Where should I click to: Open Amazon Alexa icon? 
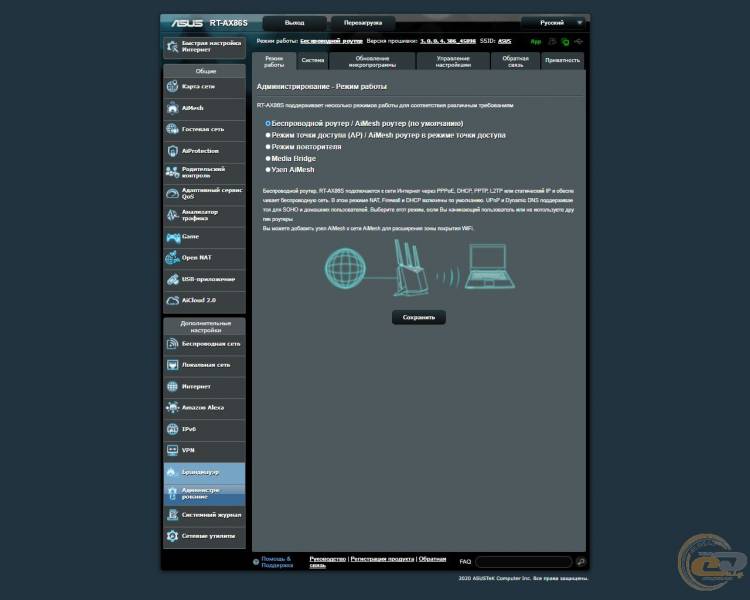pos(172,408)
